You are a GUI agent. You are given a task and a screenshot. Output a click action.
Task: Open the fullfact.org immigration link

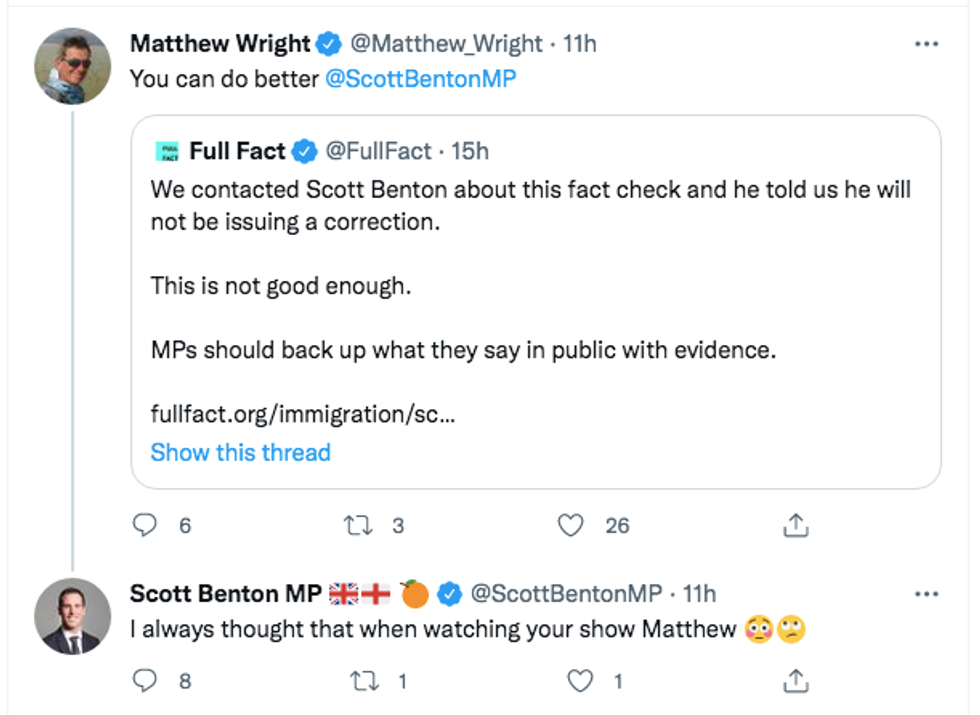click(303, 413)
